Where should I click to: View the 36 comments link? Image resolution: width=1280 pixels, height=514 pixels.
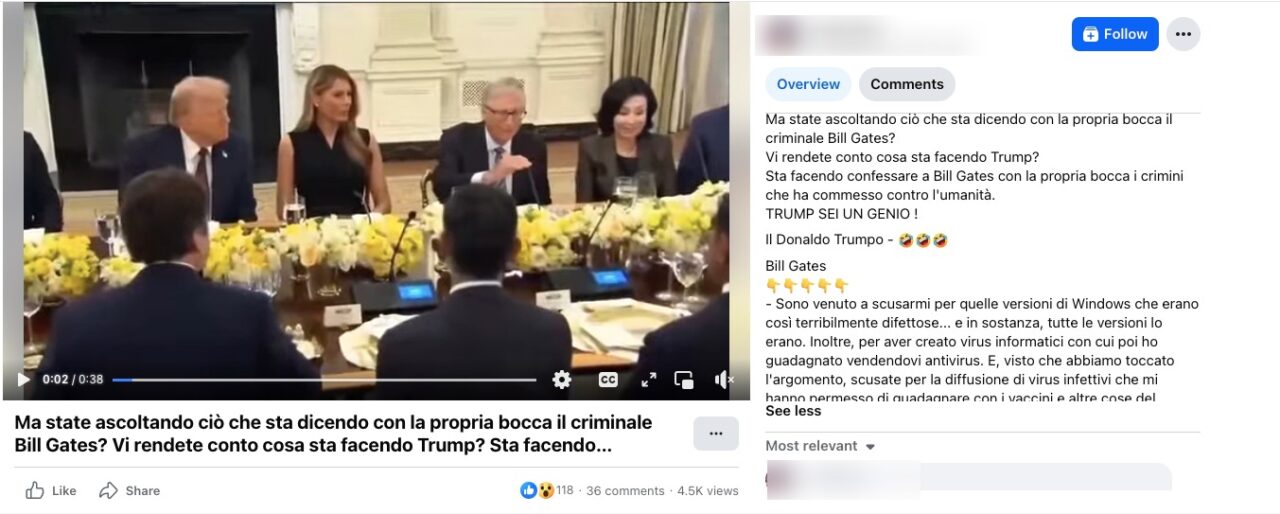tap(625, 491)
